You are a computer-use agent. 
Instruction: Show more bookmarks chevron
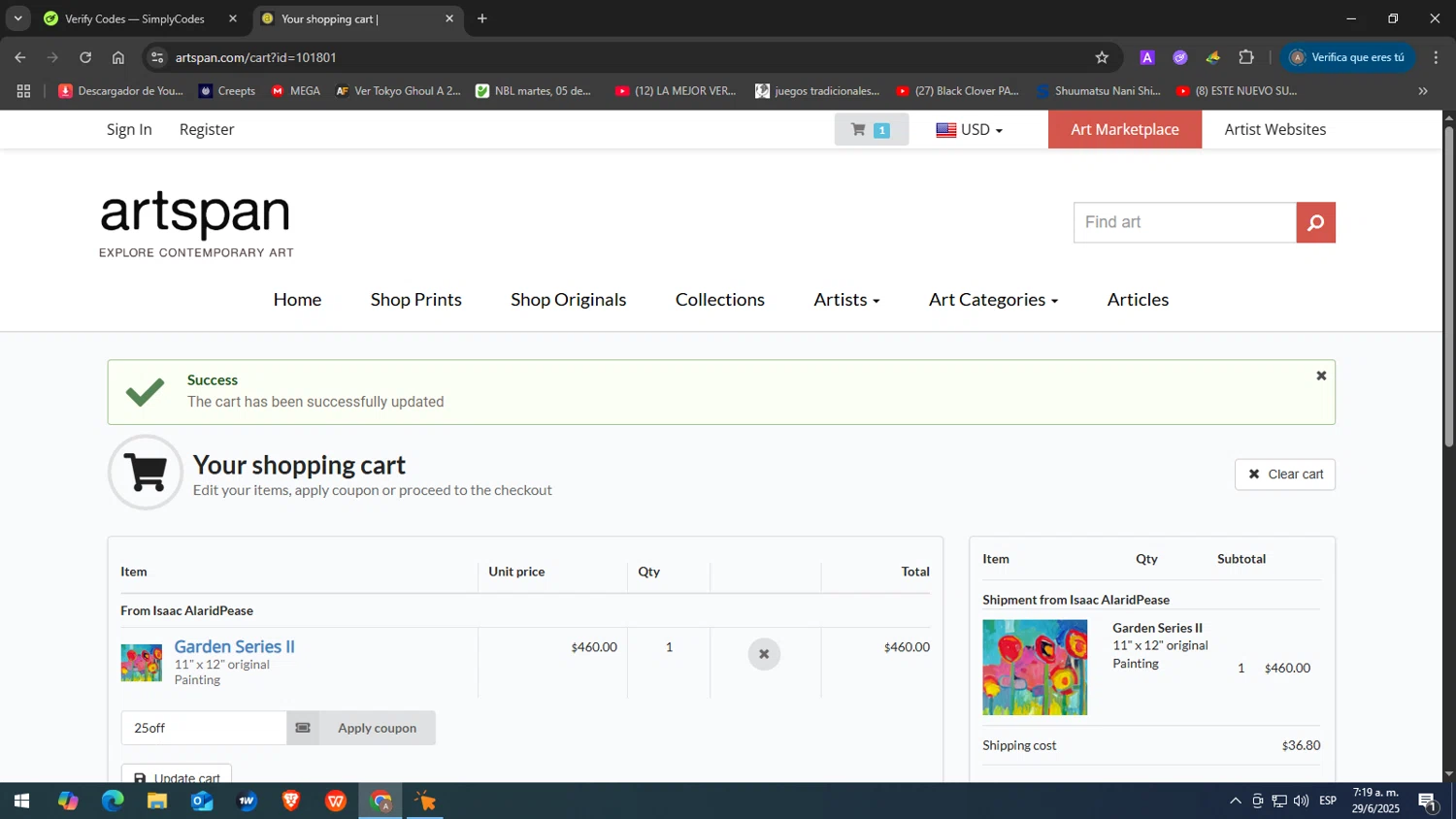click(1423, 91)
